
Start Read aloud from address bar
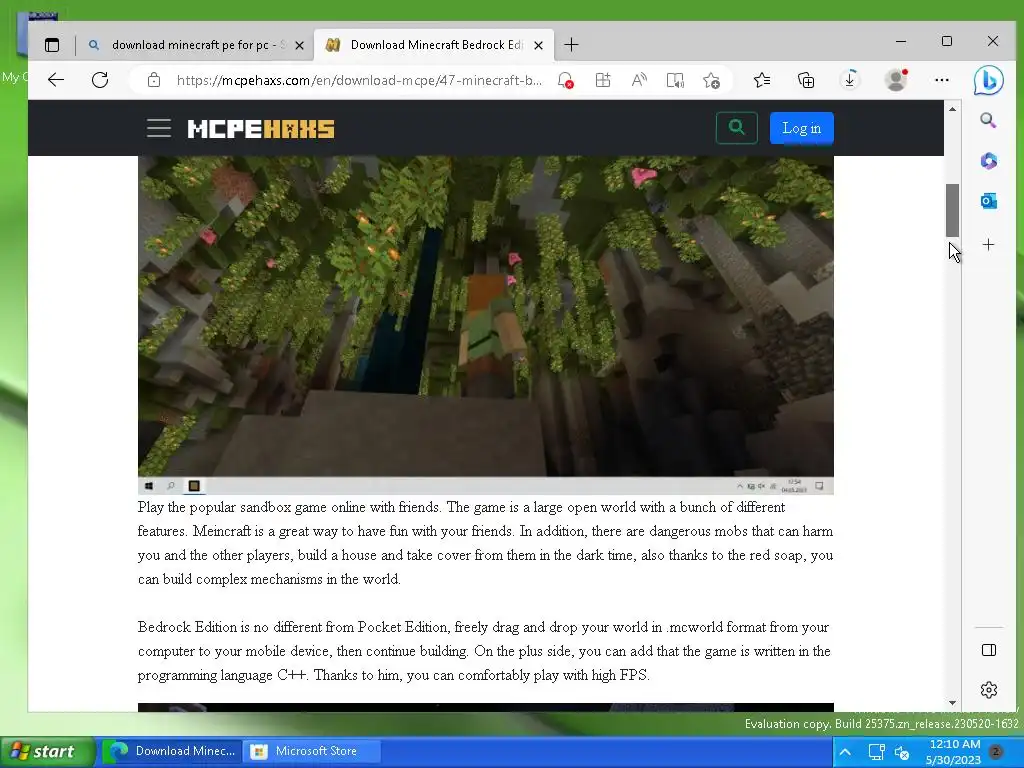[x=639, y=80]
